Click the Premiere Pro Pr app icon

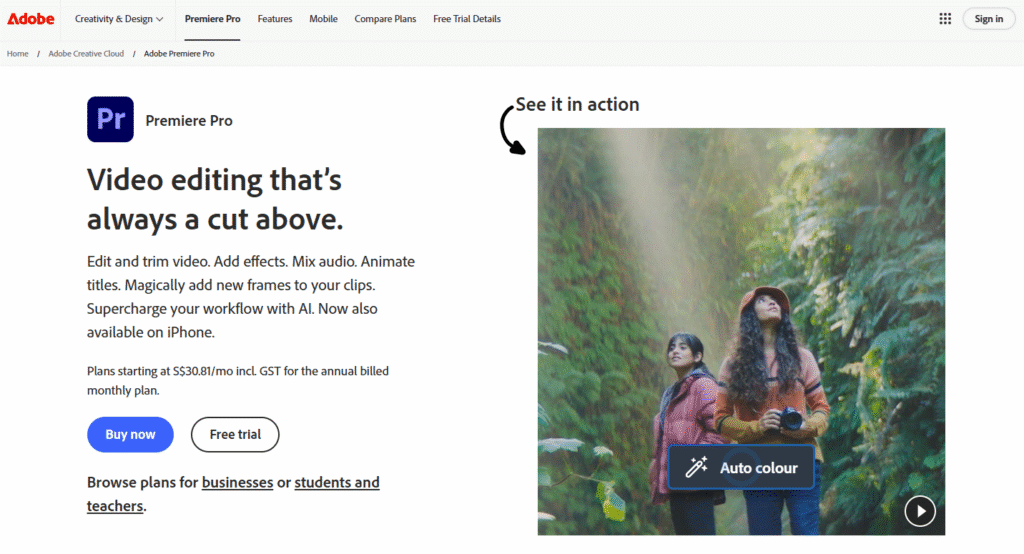point(110,120)
